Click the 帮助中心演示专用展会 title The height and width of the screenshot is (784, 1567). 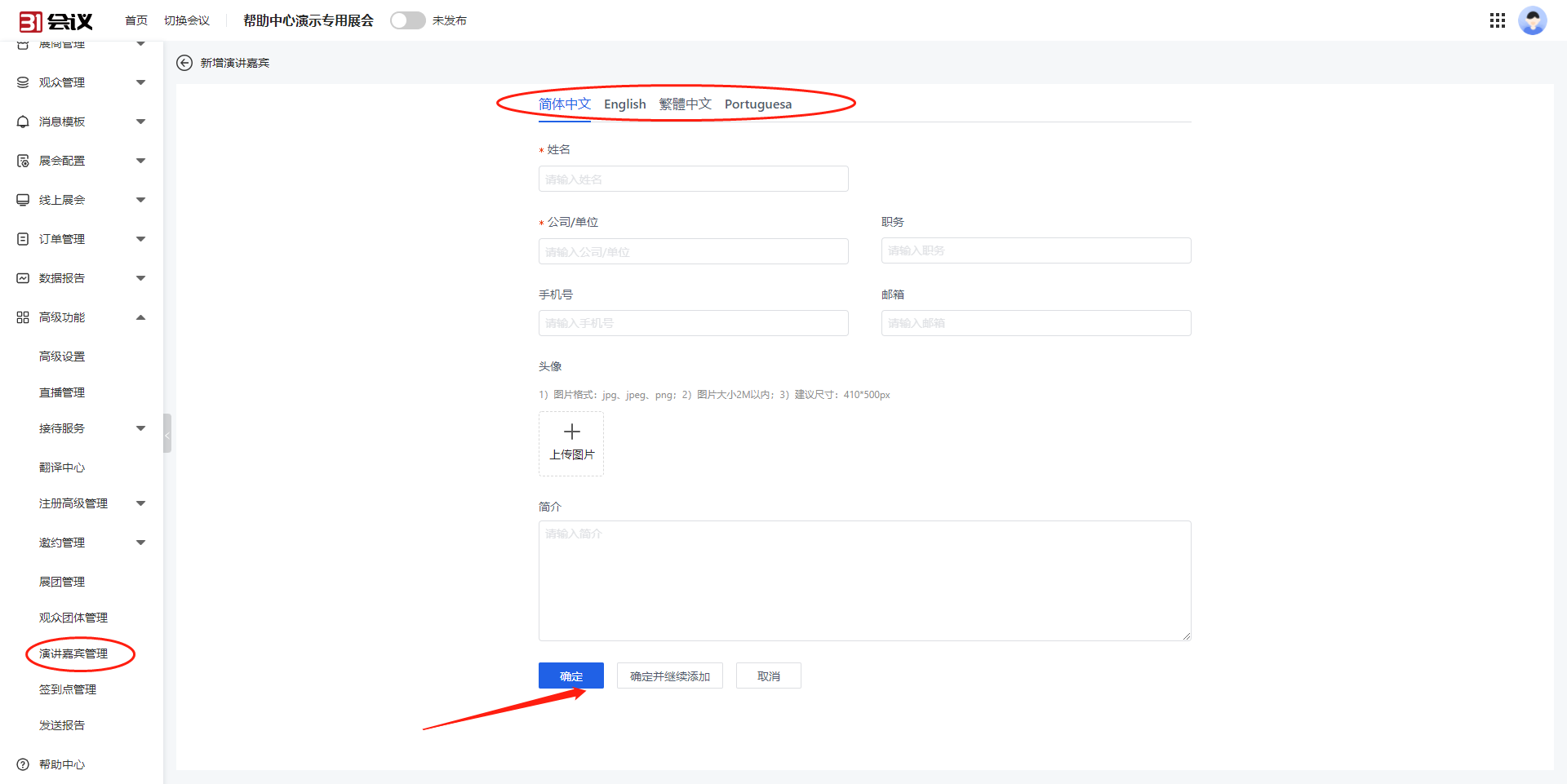309,20
